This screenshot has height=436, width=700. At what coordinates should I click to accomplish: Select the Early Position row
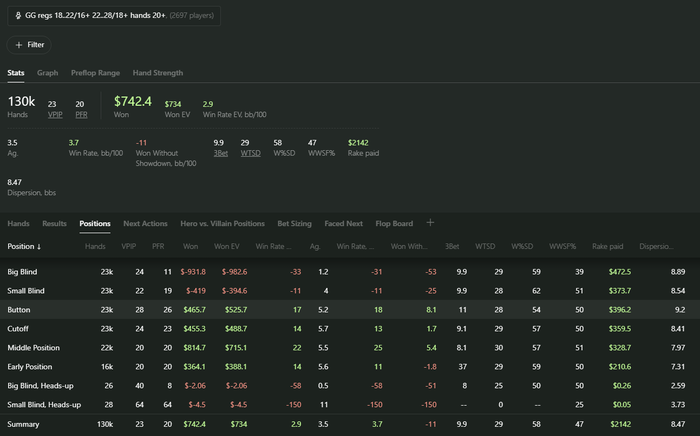(350, 367)
